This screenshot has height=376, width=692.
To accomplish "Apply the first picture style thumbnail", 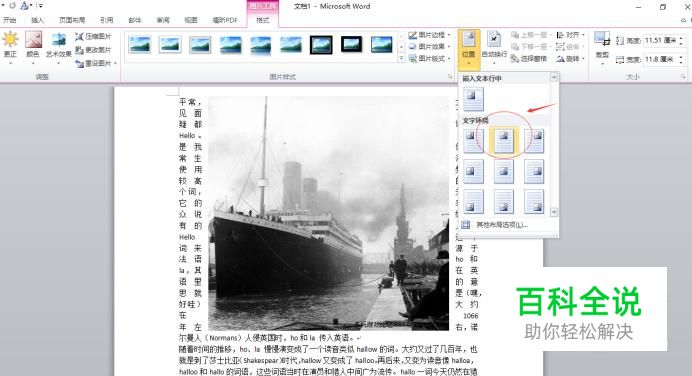I will coord(140,45).
